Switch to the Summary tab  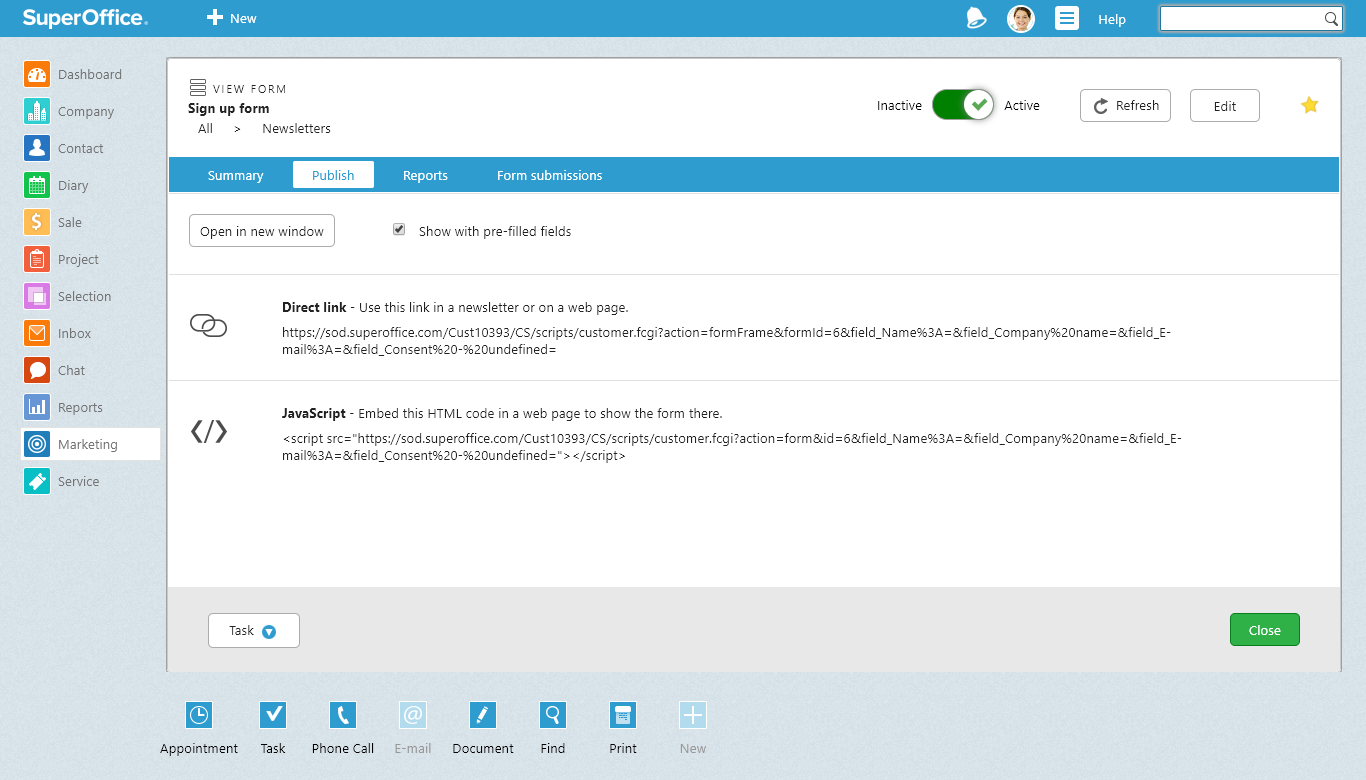click(x=235, y=175)
